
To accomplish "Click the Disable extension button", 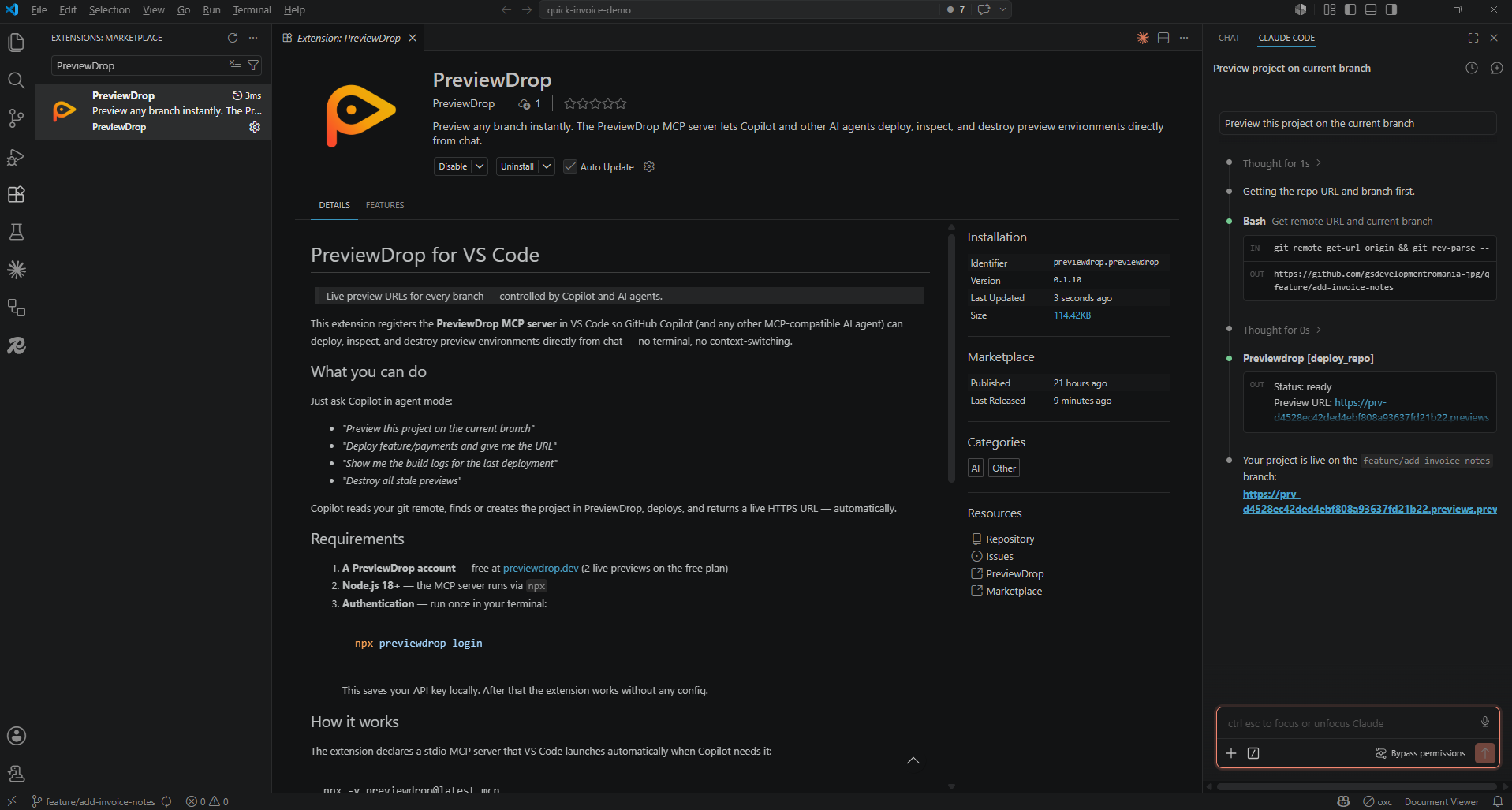I will [x=453, y=166].
